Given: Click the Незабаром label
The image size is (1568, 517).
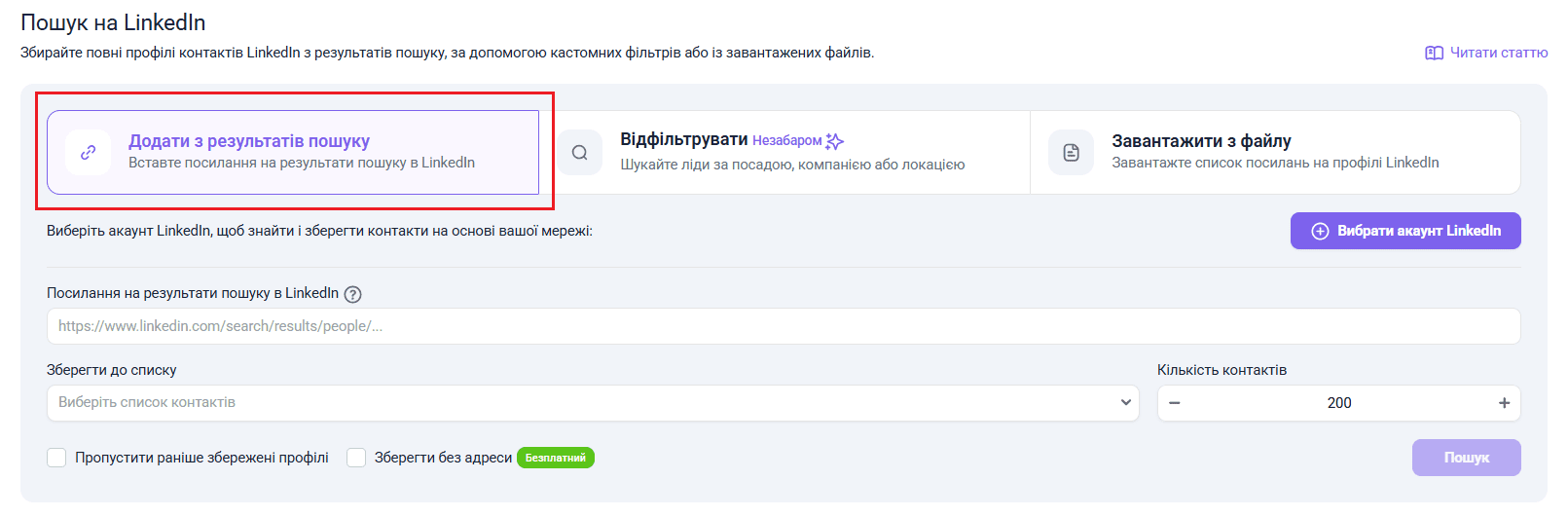Looking at the screenshot, I should click(786, 140).
